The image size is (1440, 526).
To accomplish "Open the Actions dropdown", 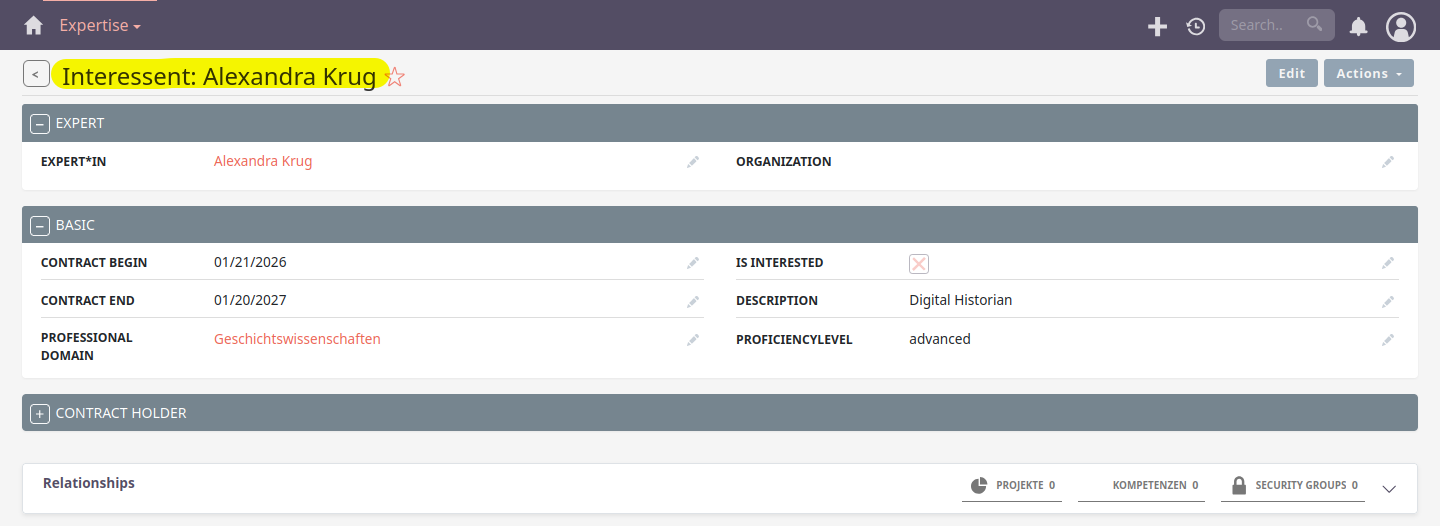I will point(1368,73).
